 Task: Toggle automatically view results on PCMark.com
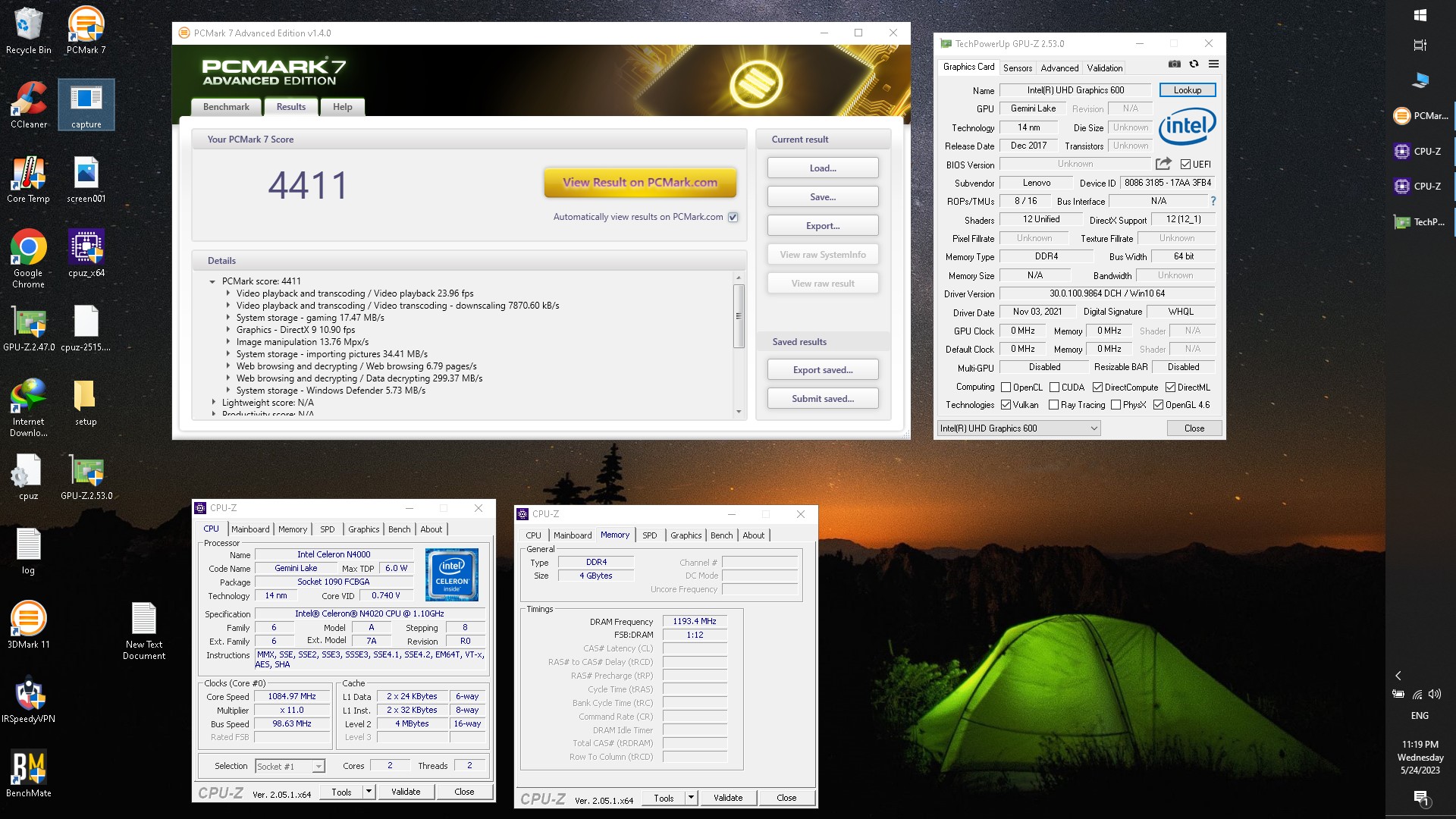[x=733, y=217]
